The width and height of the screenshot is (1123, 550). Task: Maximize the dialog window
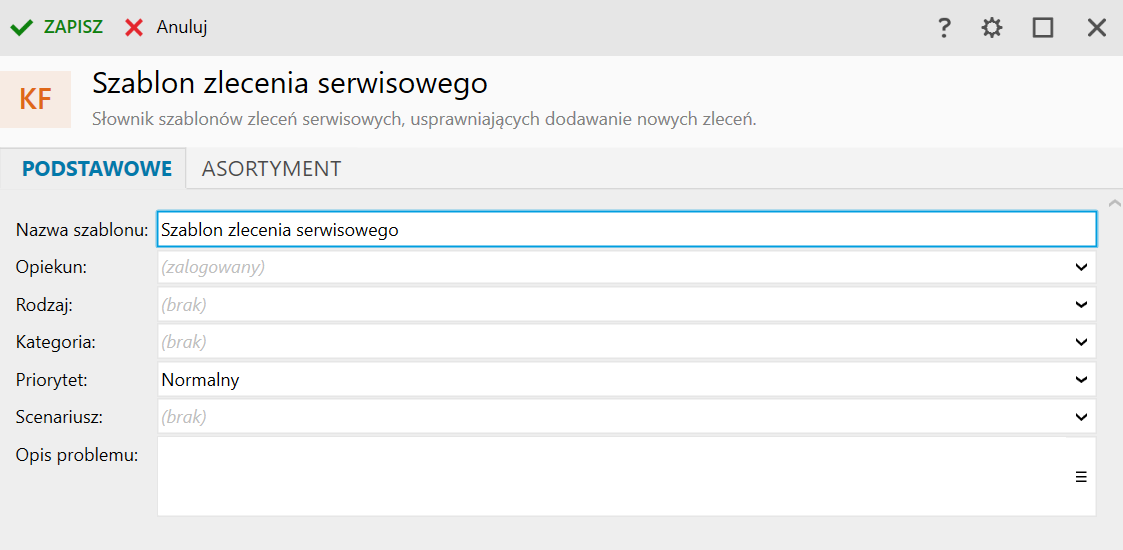pos(1043,28)
